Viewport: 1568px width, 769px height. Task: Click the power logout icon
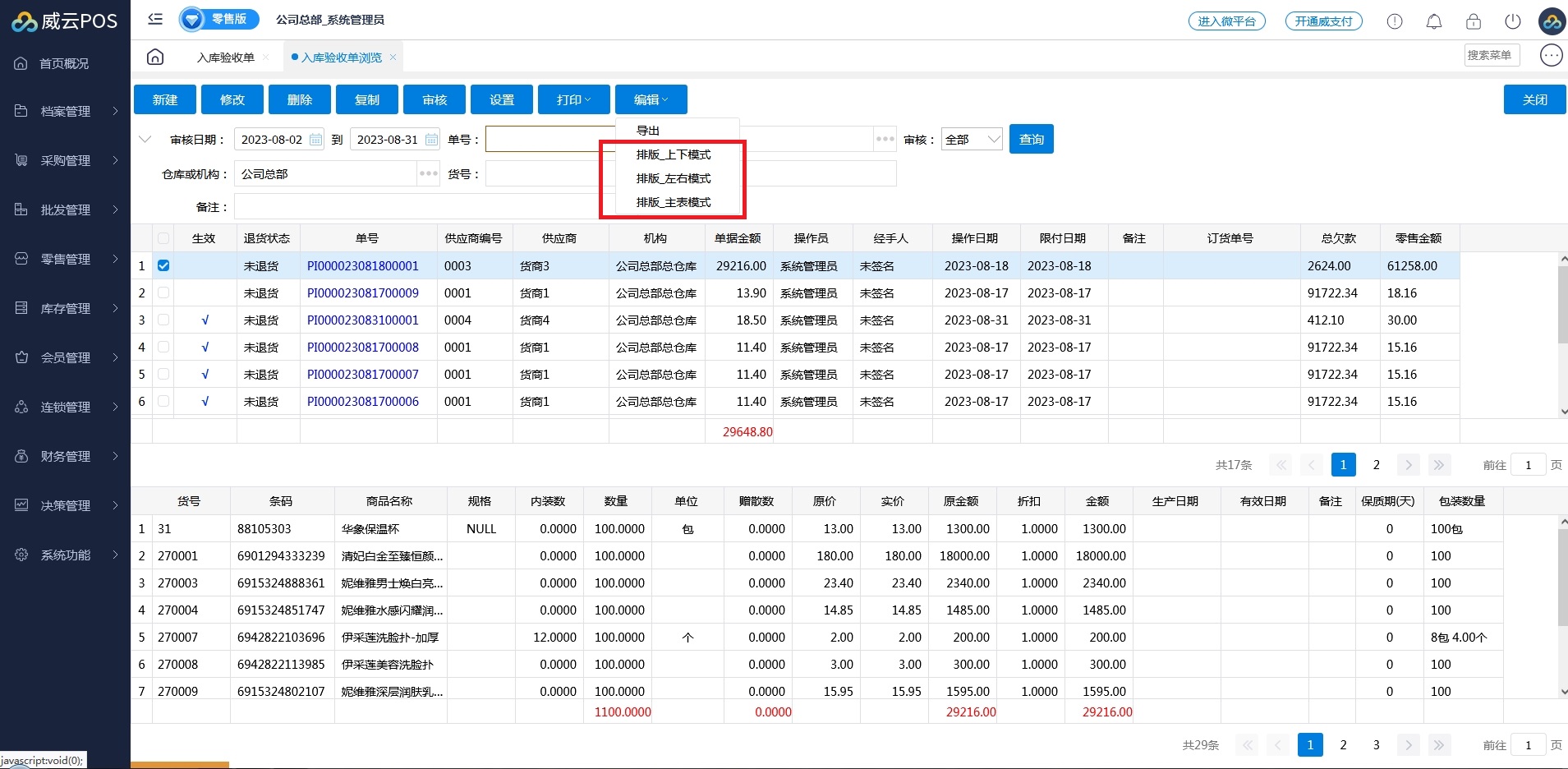[x=1513, y=21]
